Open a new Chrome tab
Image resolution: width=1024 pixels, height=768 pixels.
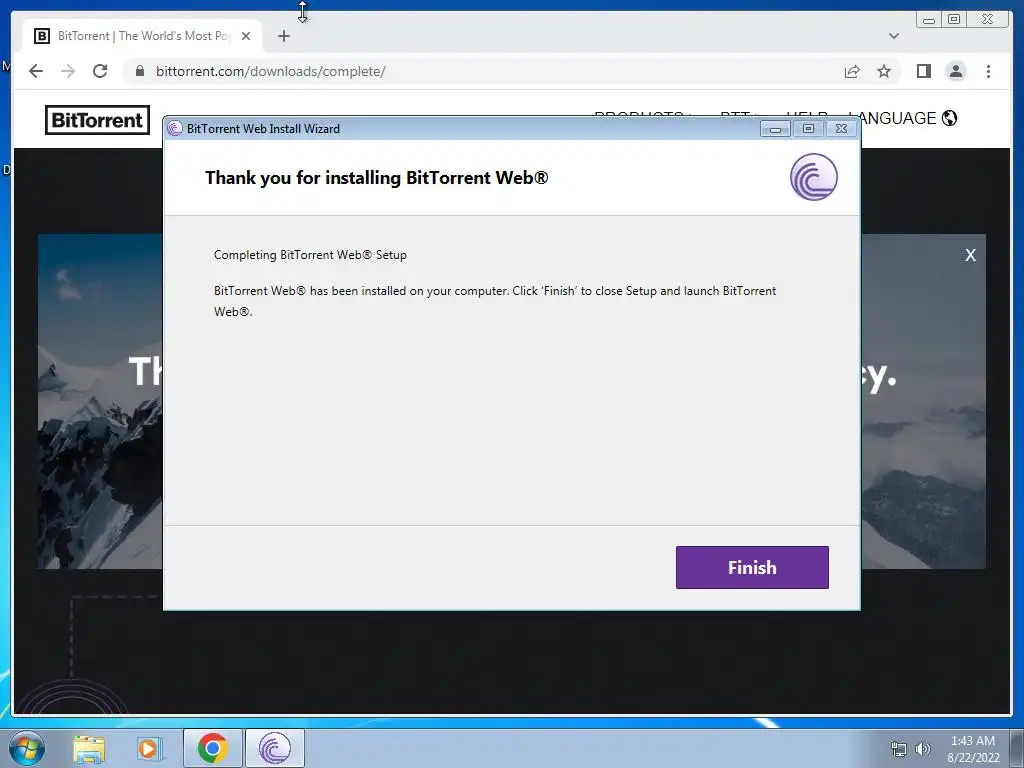point(283,36)
